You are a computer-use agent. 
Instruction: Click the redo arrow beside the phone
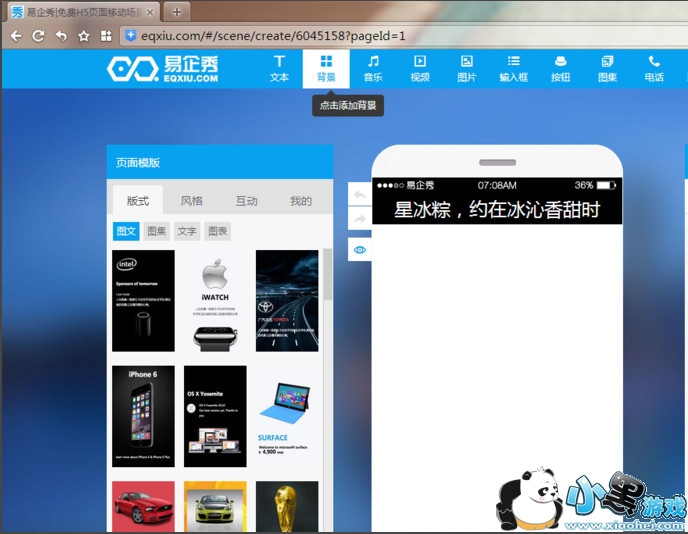click(x=359, y=220)
